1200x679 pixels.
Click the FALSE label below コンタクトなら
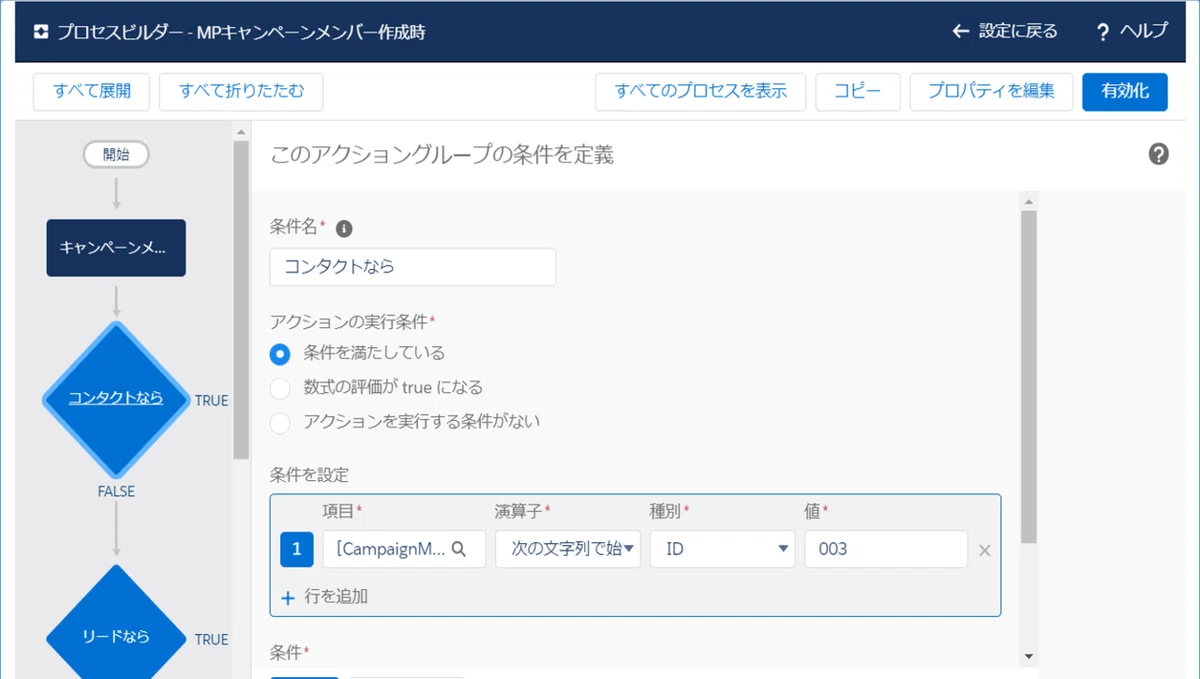pos(116,491)
